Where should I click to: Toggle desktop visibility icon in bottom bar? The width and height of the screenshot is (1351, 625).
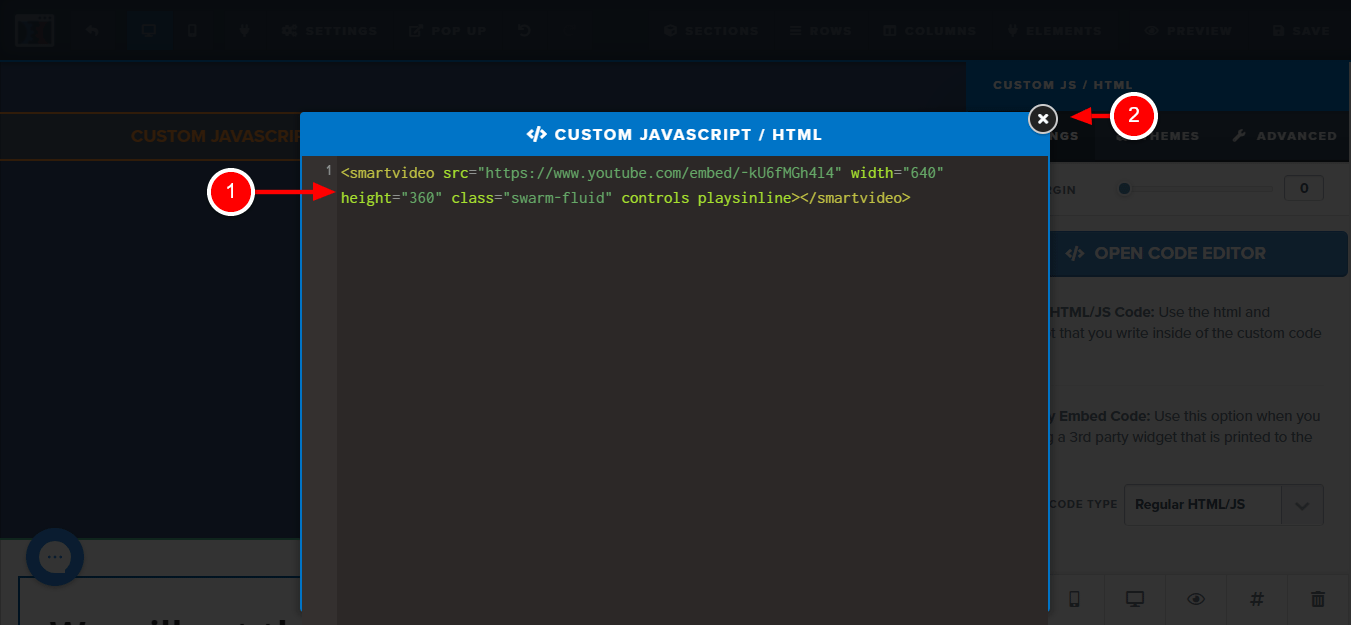[x=1135, y=599]
